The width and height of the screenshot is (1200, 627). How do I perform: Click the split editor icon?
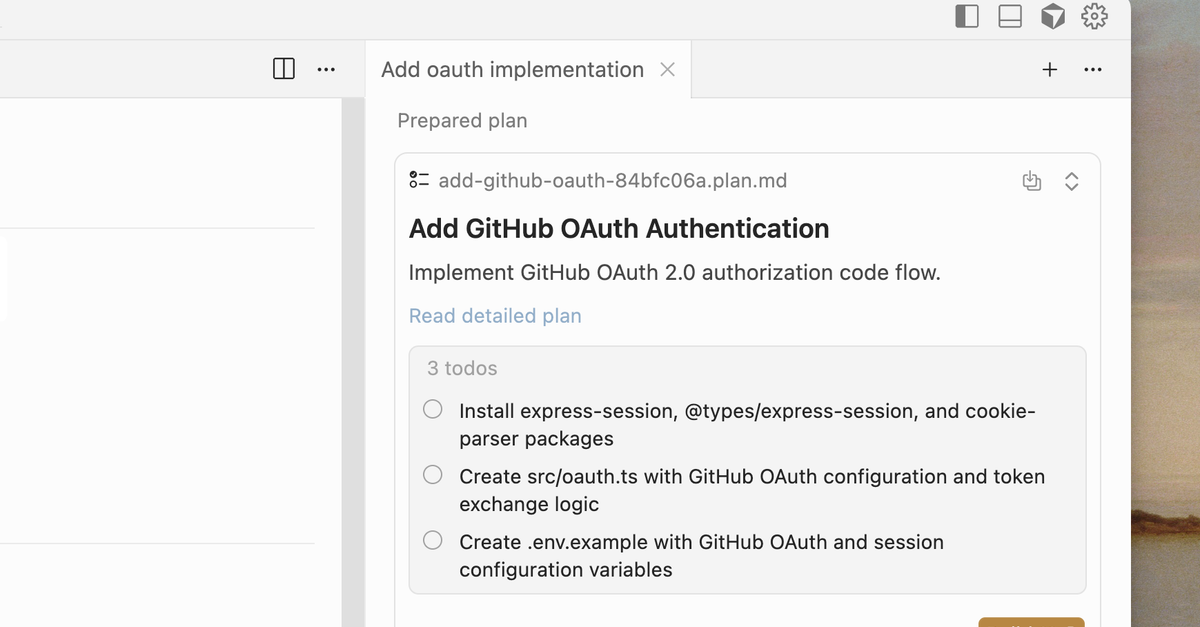point(284,69)
